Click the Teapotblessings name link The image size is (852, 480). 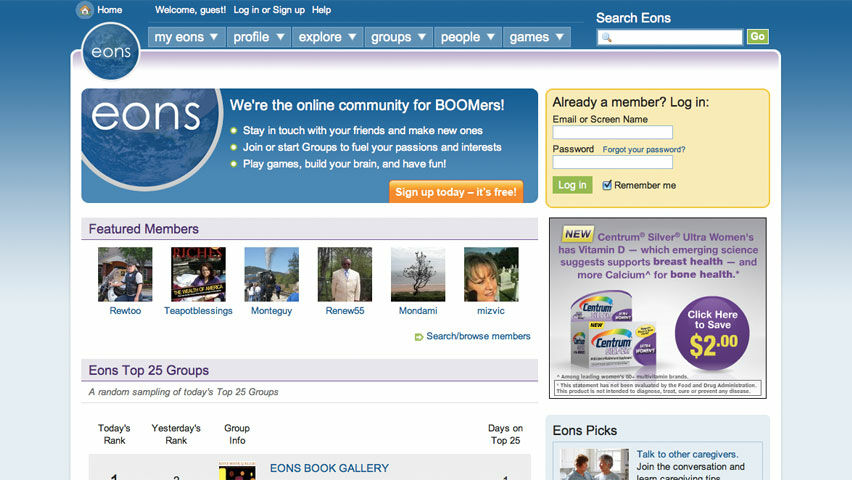click(x=198, y=311)
